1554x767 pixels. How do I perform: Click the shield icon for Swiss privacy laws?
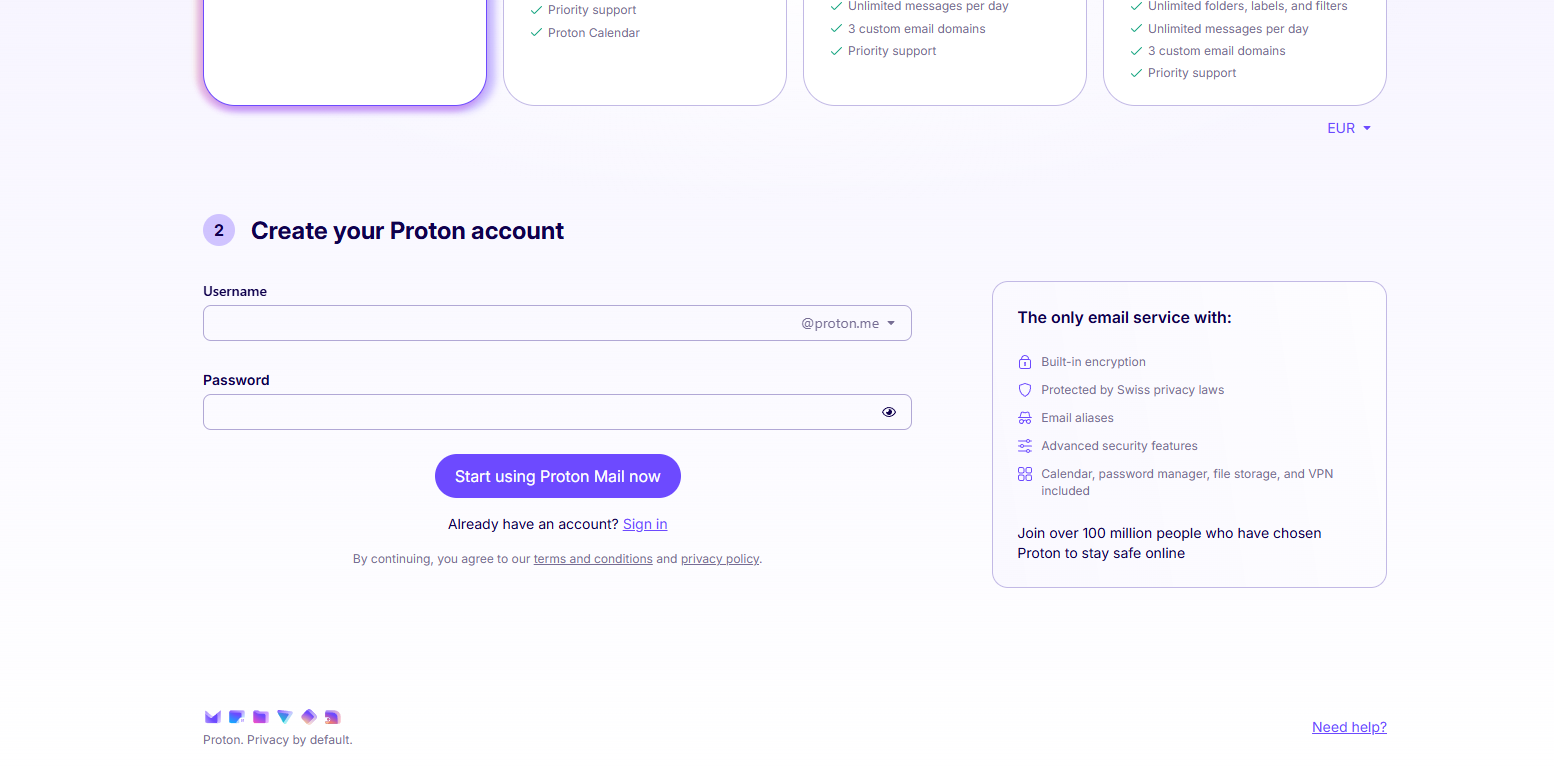coord(1024,390)
